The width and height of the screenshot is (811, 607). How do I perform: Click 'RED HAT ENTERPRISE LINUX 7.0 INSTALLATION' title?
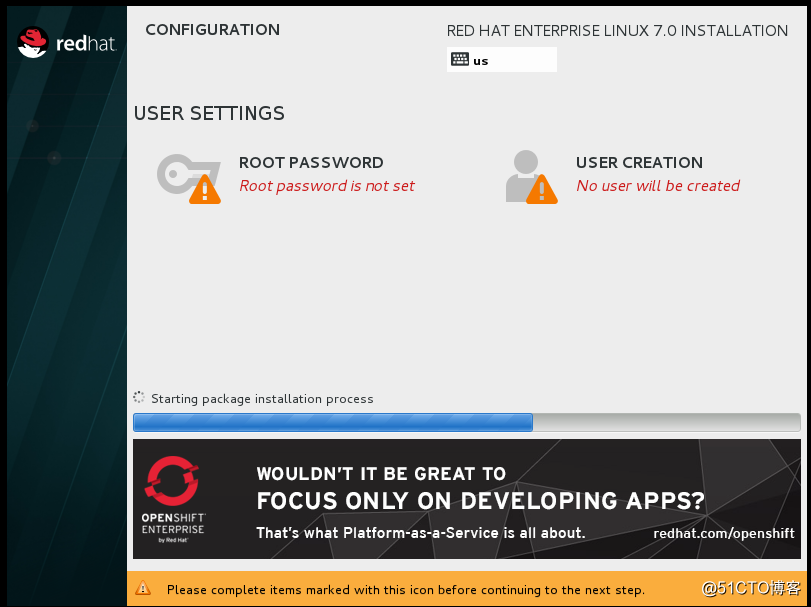[x=617, y=31]
